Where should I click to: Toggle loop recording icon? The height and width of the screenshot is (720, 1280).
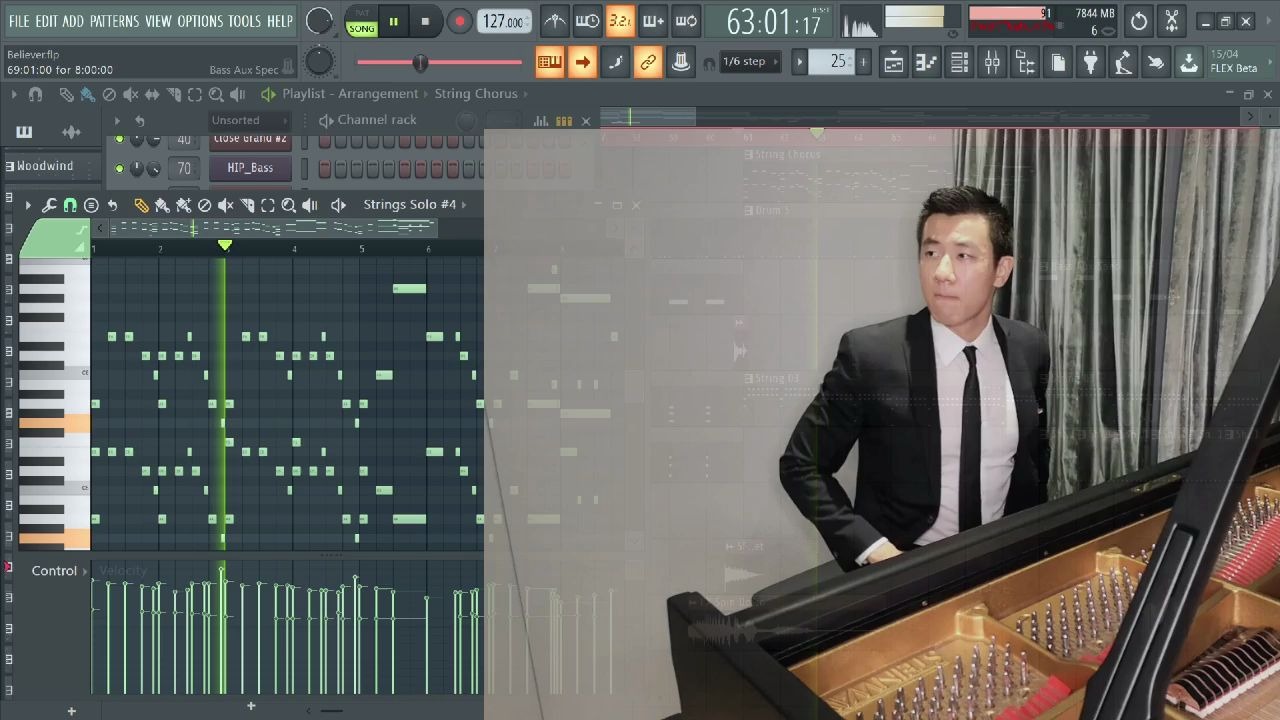pyautogui.click(x=686, y=21)
